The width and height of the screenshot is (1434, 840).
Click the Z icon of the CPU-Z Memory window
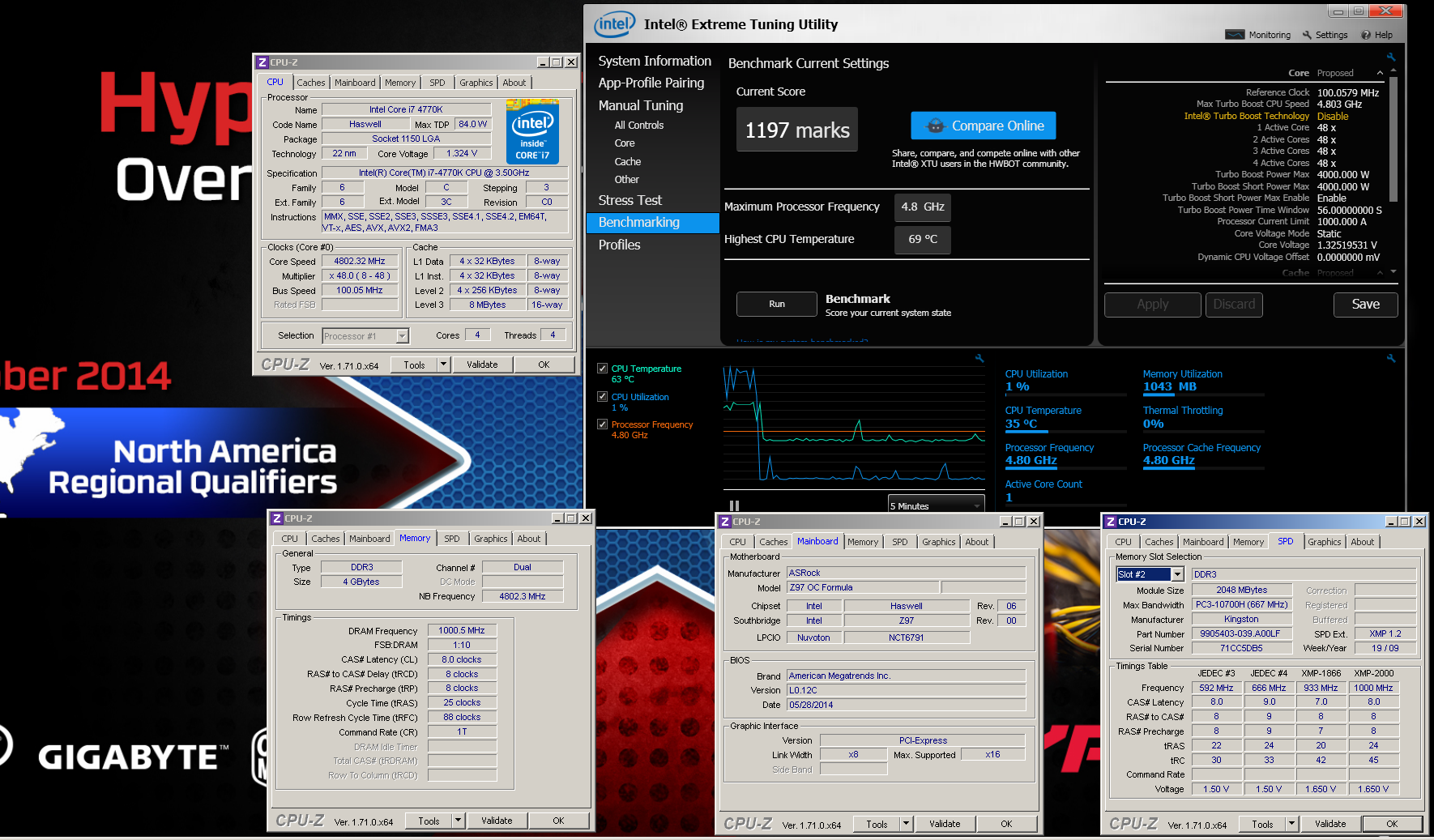(276, 518)
